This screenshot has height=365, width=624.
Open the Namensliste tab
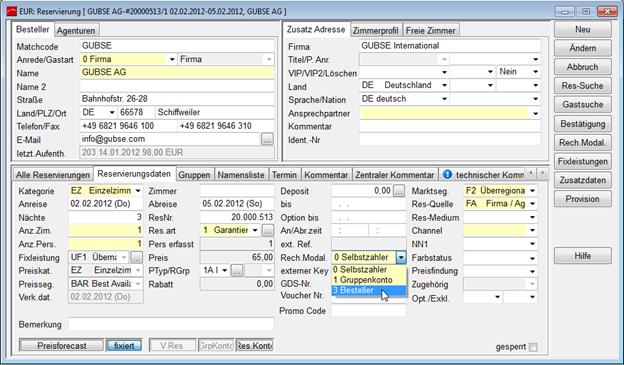[x=241, y=175]
